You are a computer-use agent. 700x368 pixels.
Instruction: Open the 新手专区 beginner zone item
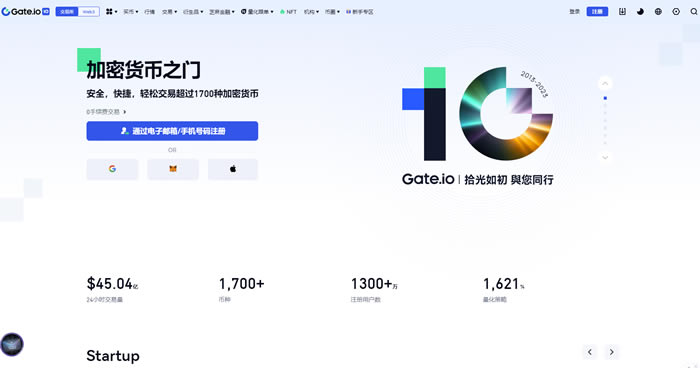pyautogui.click(x=360, y=12)
